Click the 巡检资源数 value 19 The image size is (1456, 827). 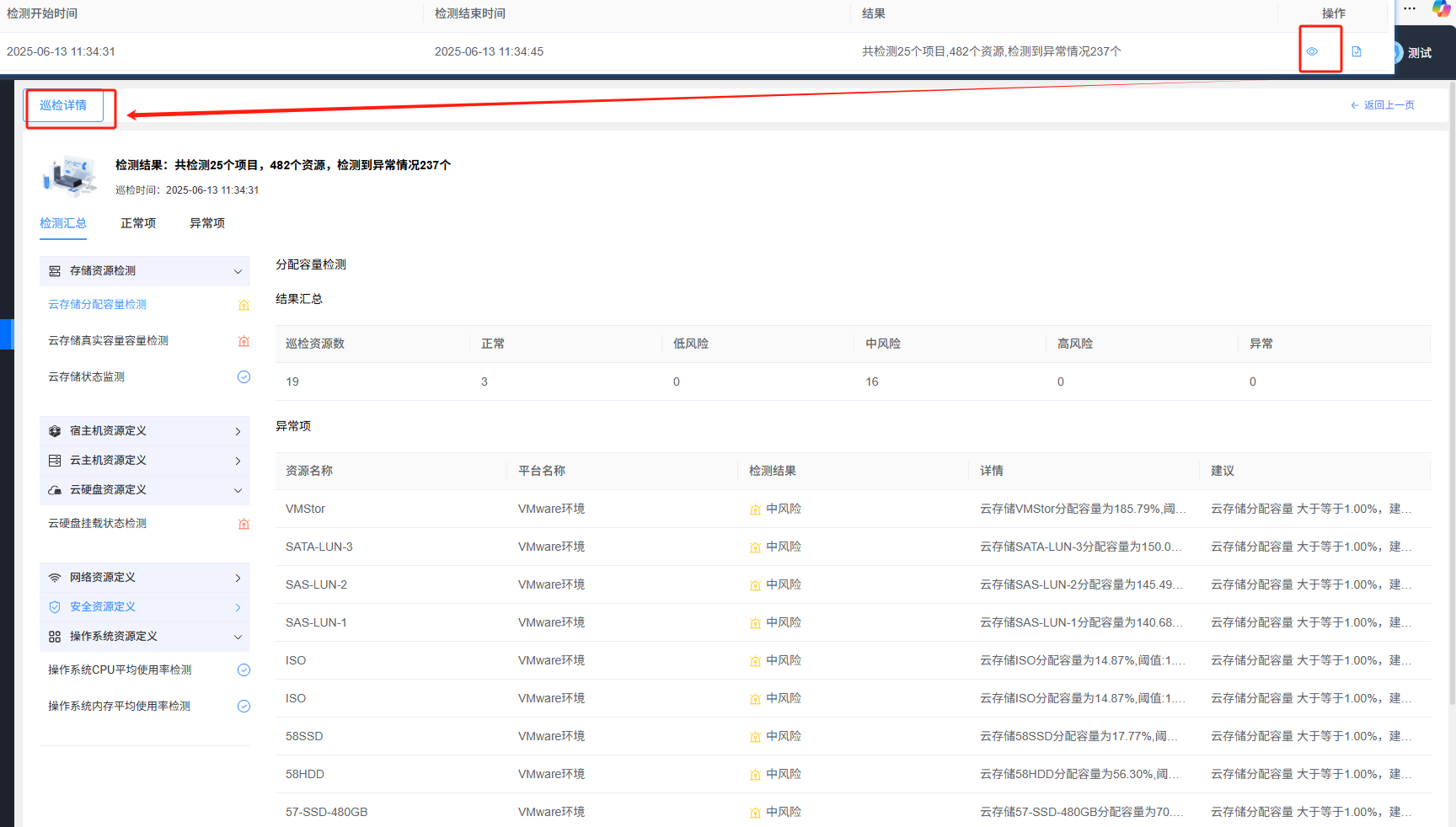292,381
